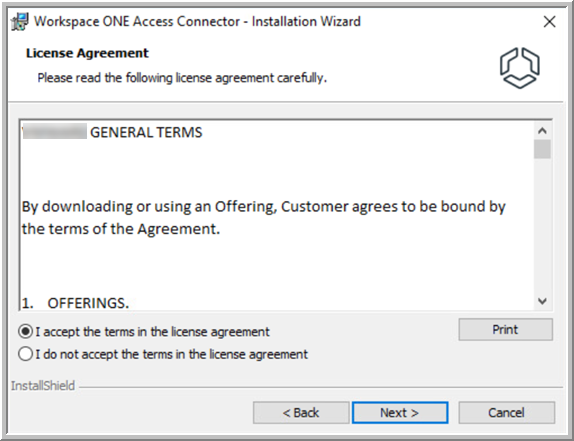
Task: Click the "License Agreement" header title
Action: point(87,53)
